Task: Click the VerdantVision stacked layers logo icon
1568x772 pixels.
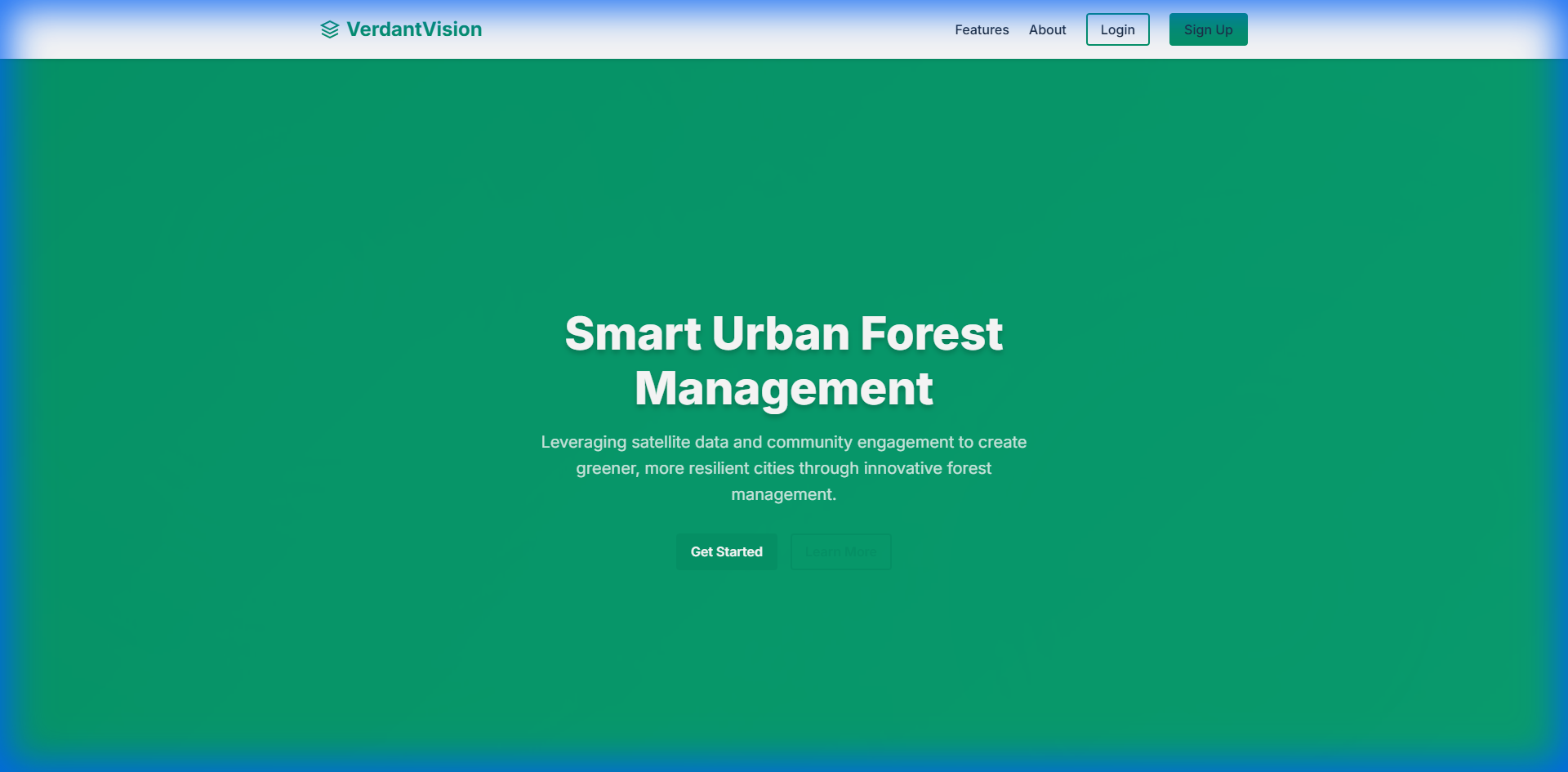Action: [x=329, y=29]
